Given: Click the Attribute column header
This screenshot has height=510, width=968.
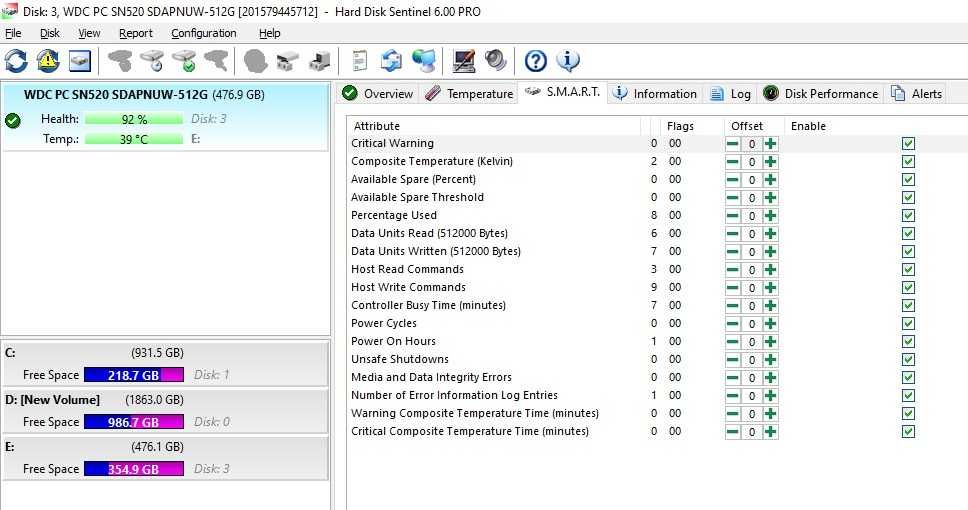Looking at the screenshot, I should 494,126.
